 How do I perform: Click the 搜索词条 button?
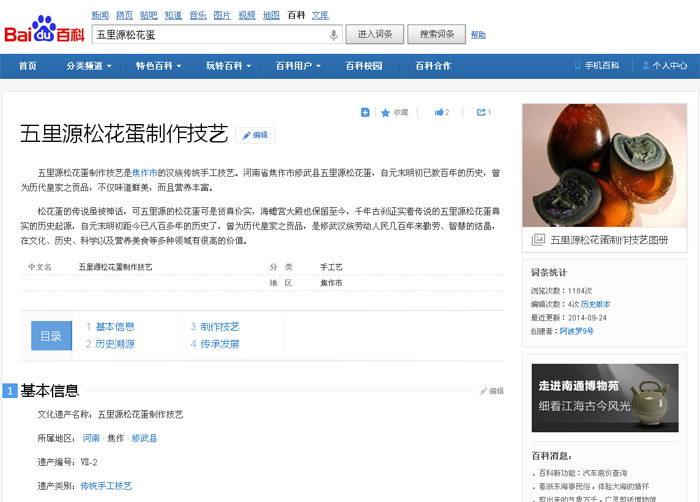pos(437,34)
